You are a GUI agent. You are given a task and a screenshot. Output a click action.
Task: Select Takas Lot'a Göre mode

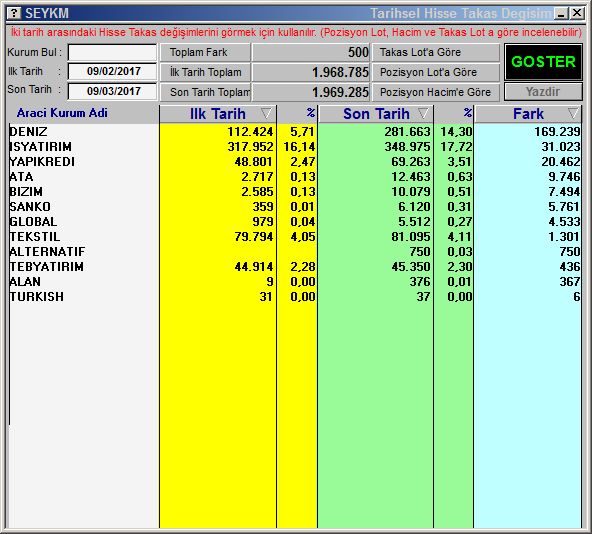pos(436,52)
